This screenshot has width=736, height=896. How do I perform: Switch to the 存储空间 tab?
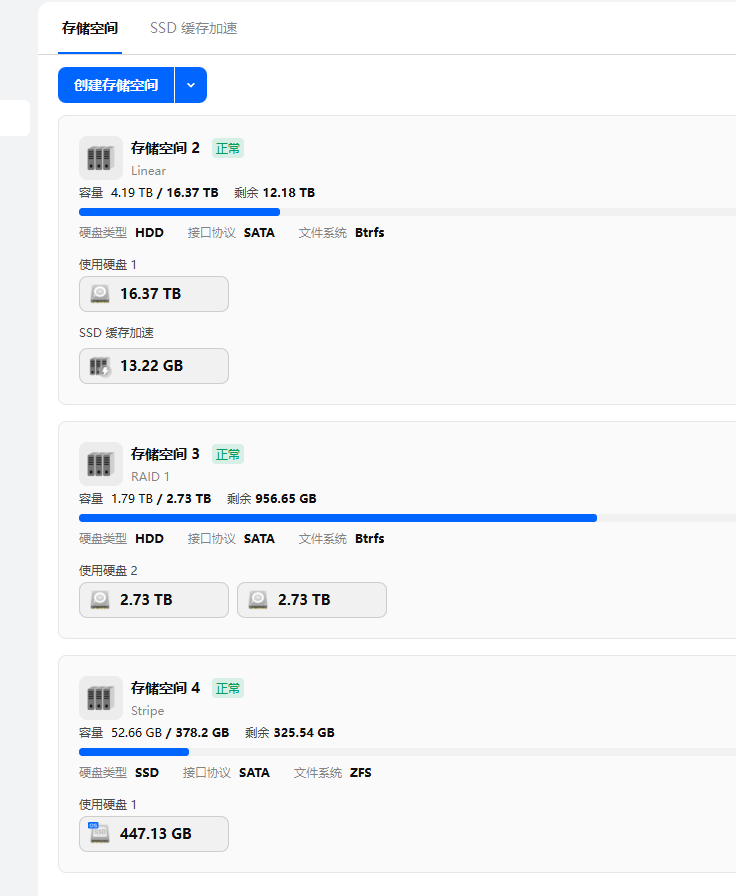[x=90, y=28]
